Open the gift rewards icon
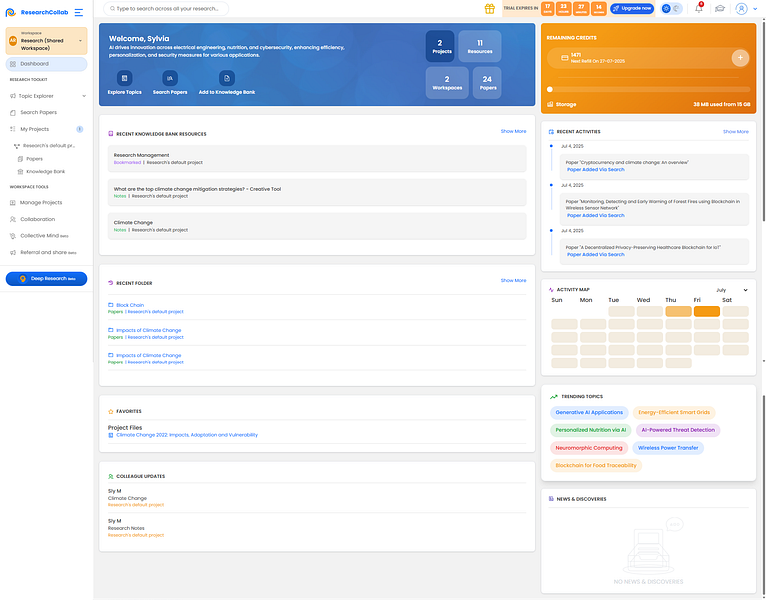The width and height of the screenshot is (766, 600). click(489, 9)
